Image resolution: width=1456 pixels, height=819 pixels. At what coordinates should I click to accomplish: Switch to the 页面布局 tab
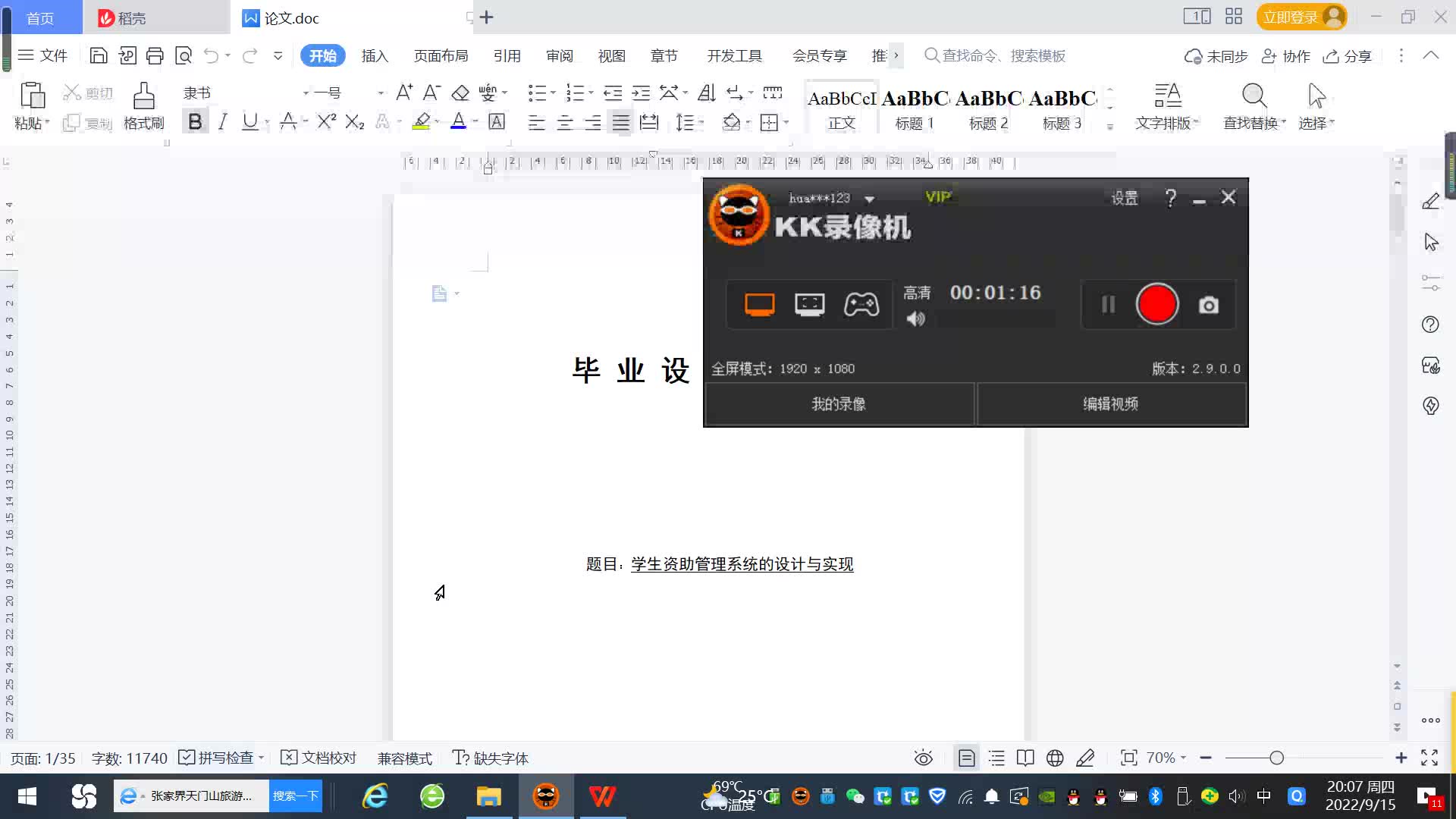(x=441, y=55)
